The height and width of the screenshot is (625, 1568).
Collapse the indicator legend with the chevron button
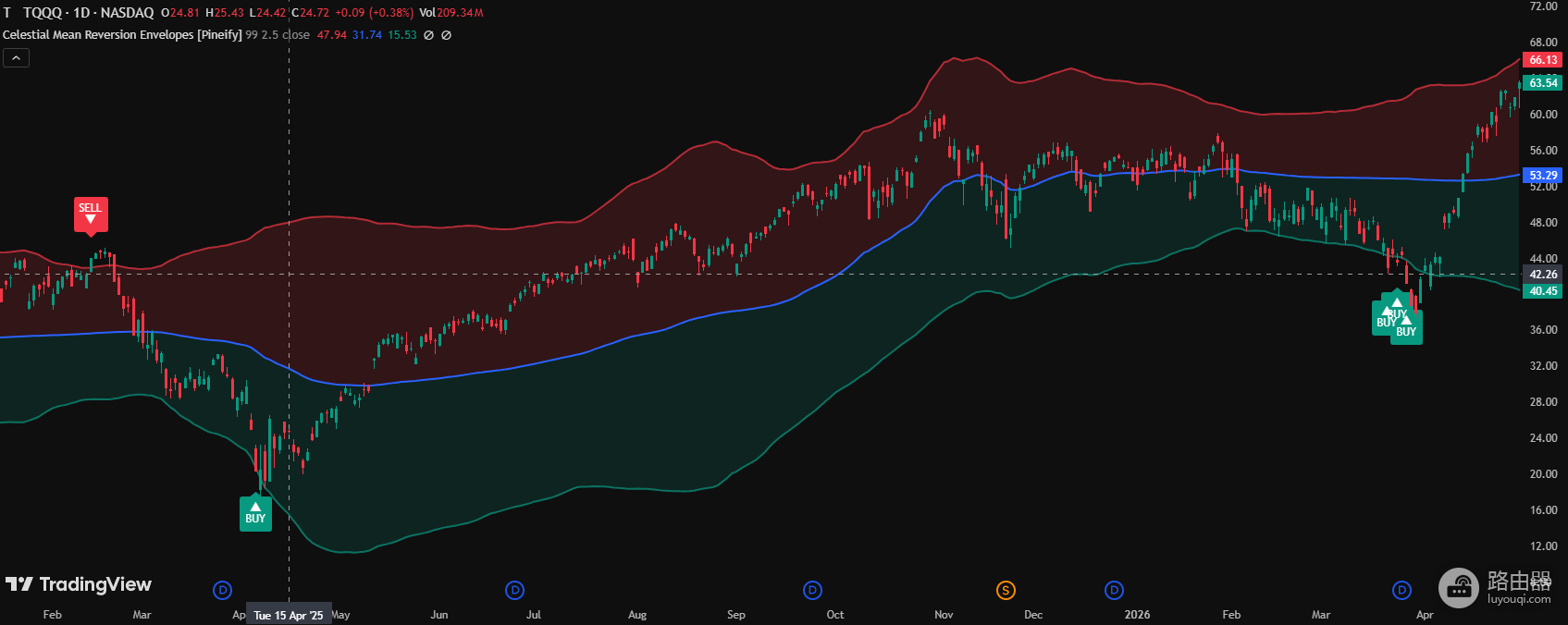16,58
